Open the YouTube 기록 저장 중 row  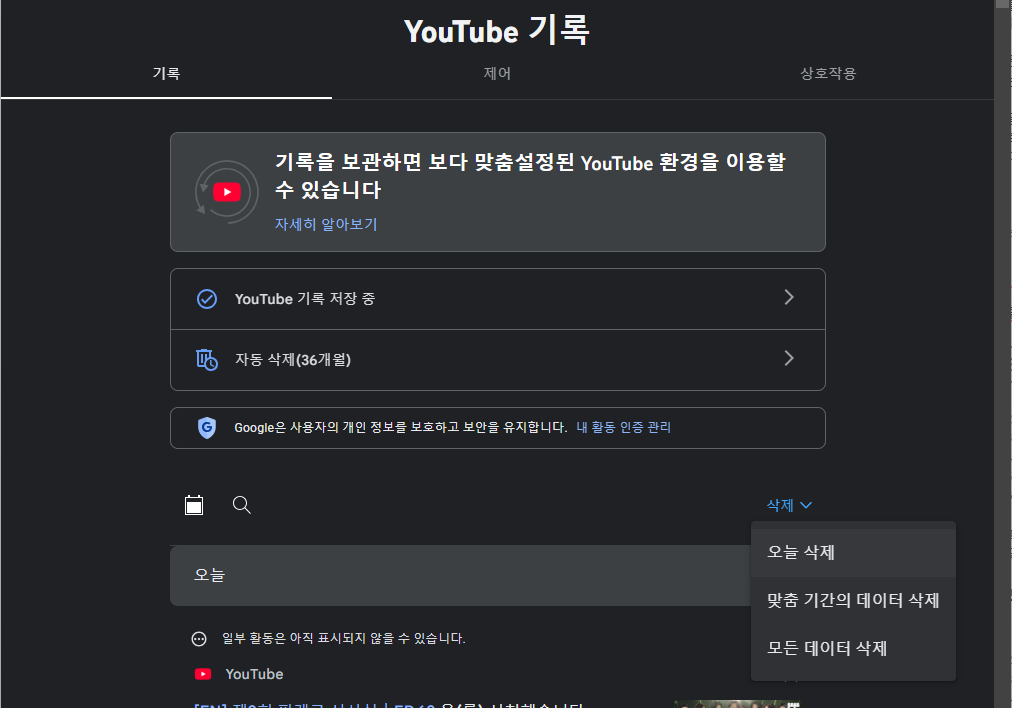coord(498,299)
